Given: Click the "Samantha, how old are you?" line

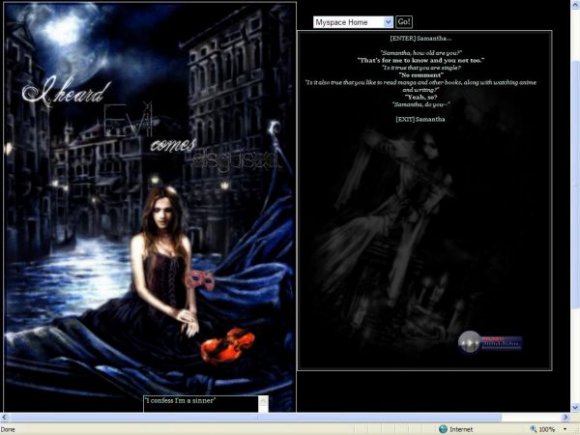Looking at the screenshot, I should pos(421,53).
